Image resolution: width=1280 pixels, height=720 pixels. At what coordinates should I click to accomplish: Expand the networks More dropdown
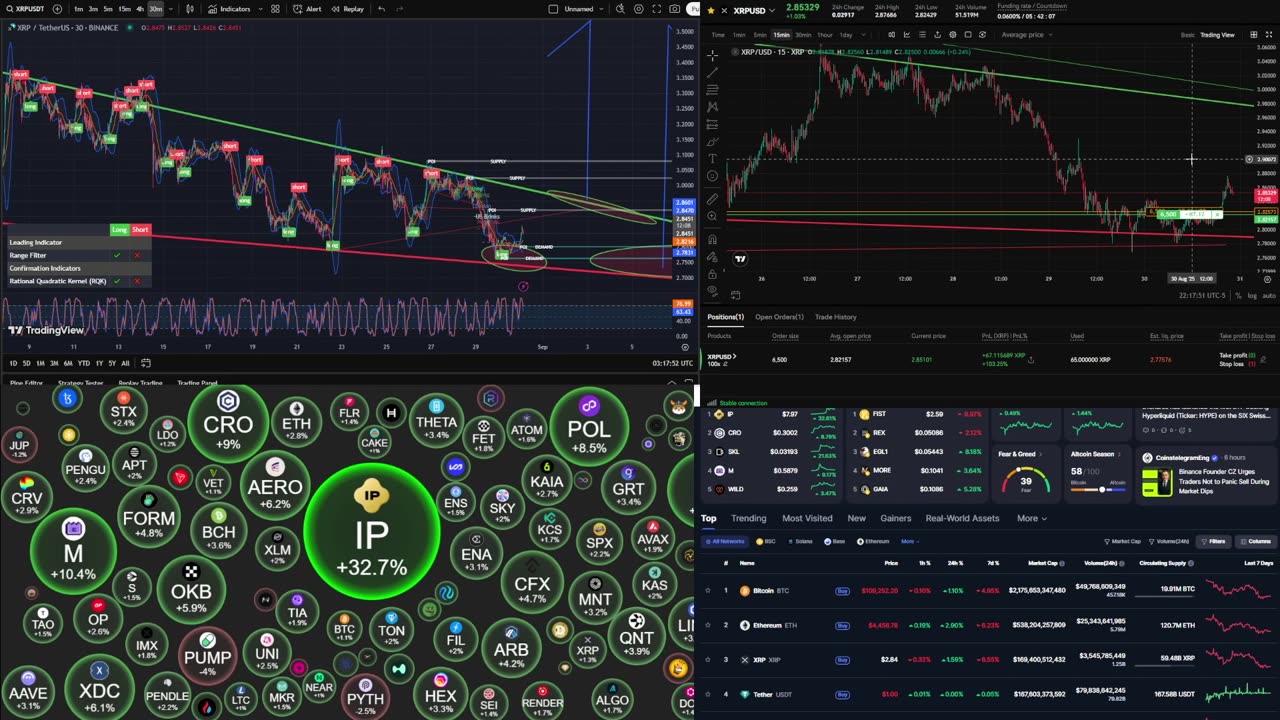(909, 541)
